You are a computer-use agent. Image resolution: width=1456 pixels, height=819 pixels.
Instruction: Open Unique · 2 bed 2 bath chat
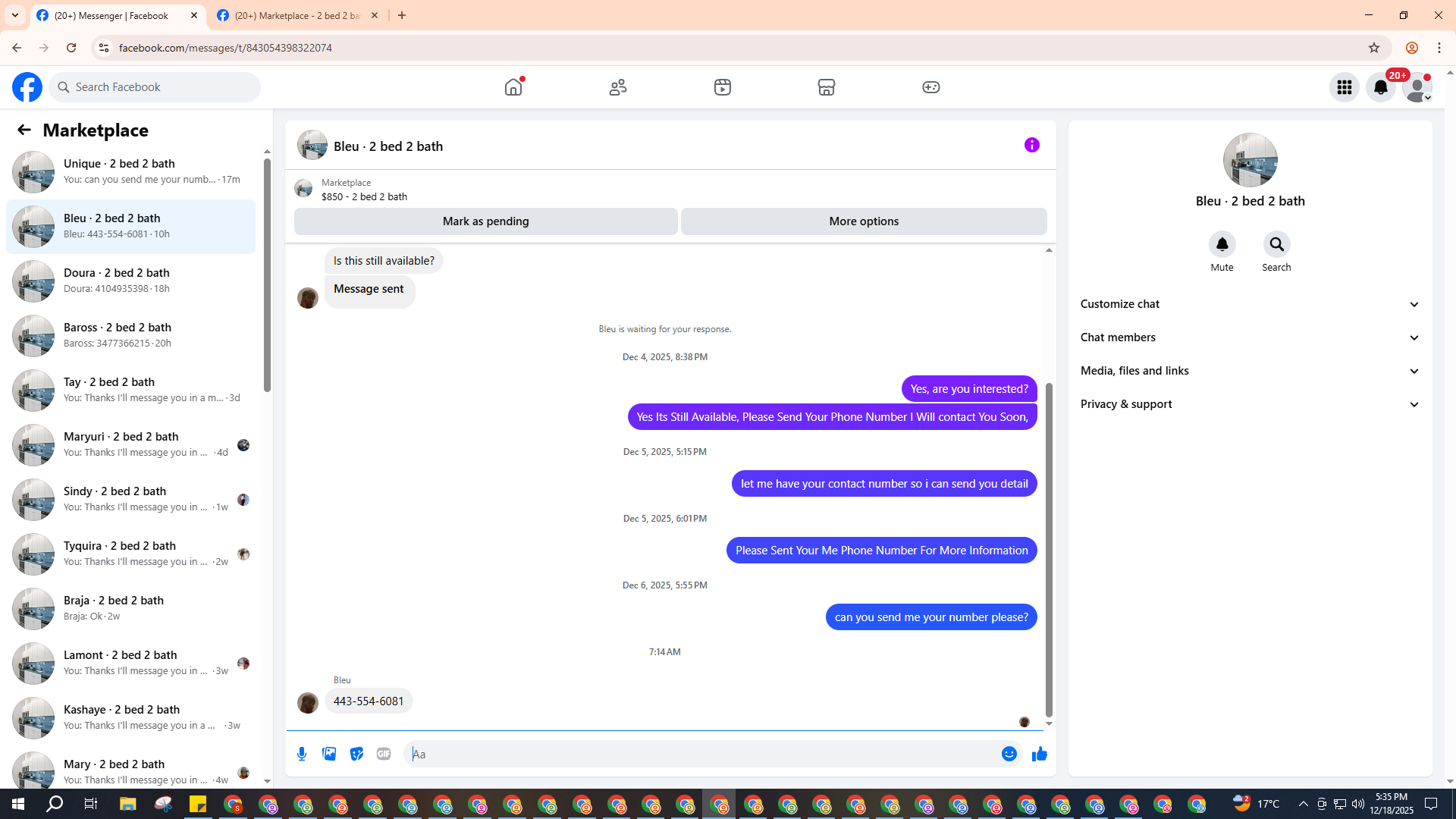point(130,172)
